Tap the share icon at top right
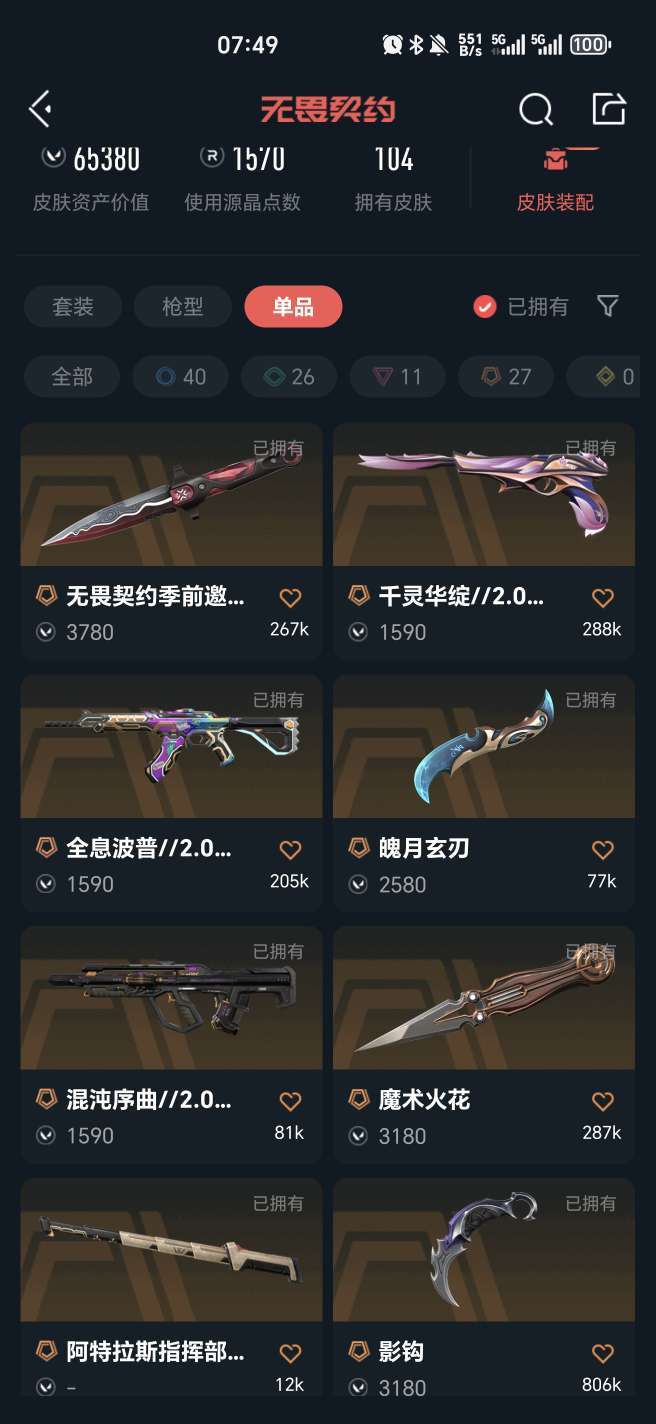The height and width of the screenshot is (1424, 656). point(609,108)
